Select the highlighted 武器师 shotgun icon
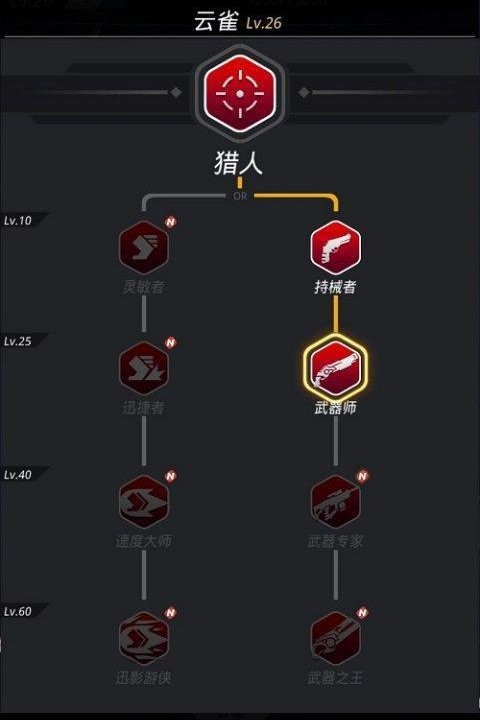 tap(336, 368)
